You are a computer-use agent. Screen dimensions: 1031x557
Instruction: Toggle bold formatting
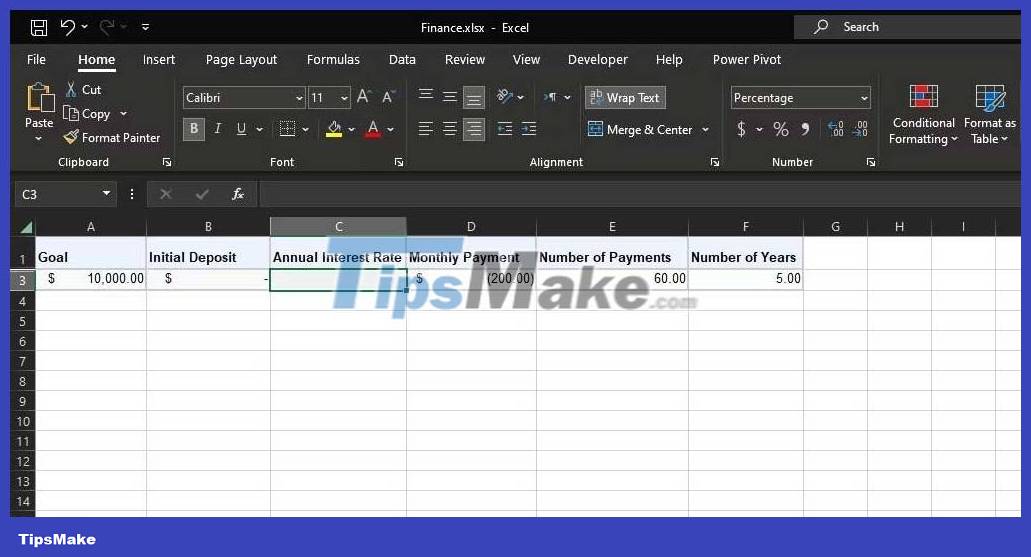pos(194,129)
